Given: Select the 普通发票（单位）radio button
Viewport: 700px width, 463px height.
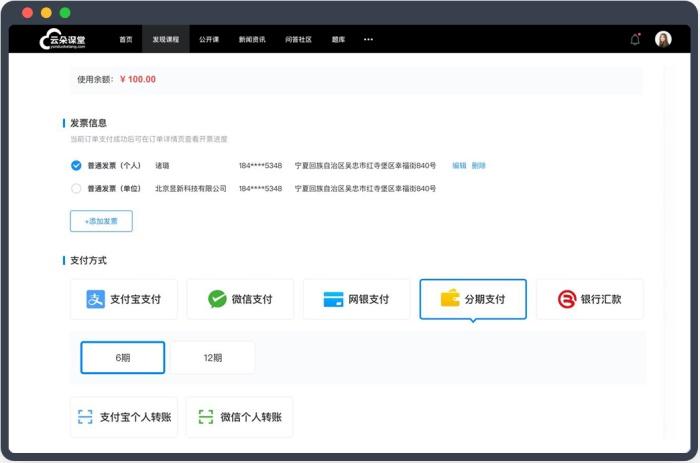Looking at the screenshot, I should click(76, 188).
